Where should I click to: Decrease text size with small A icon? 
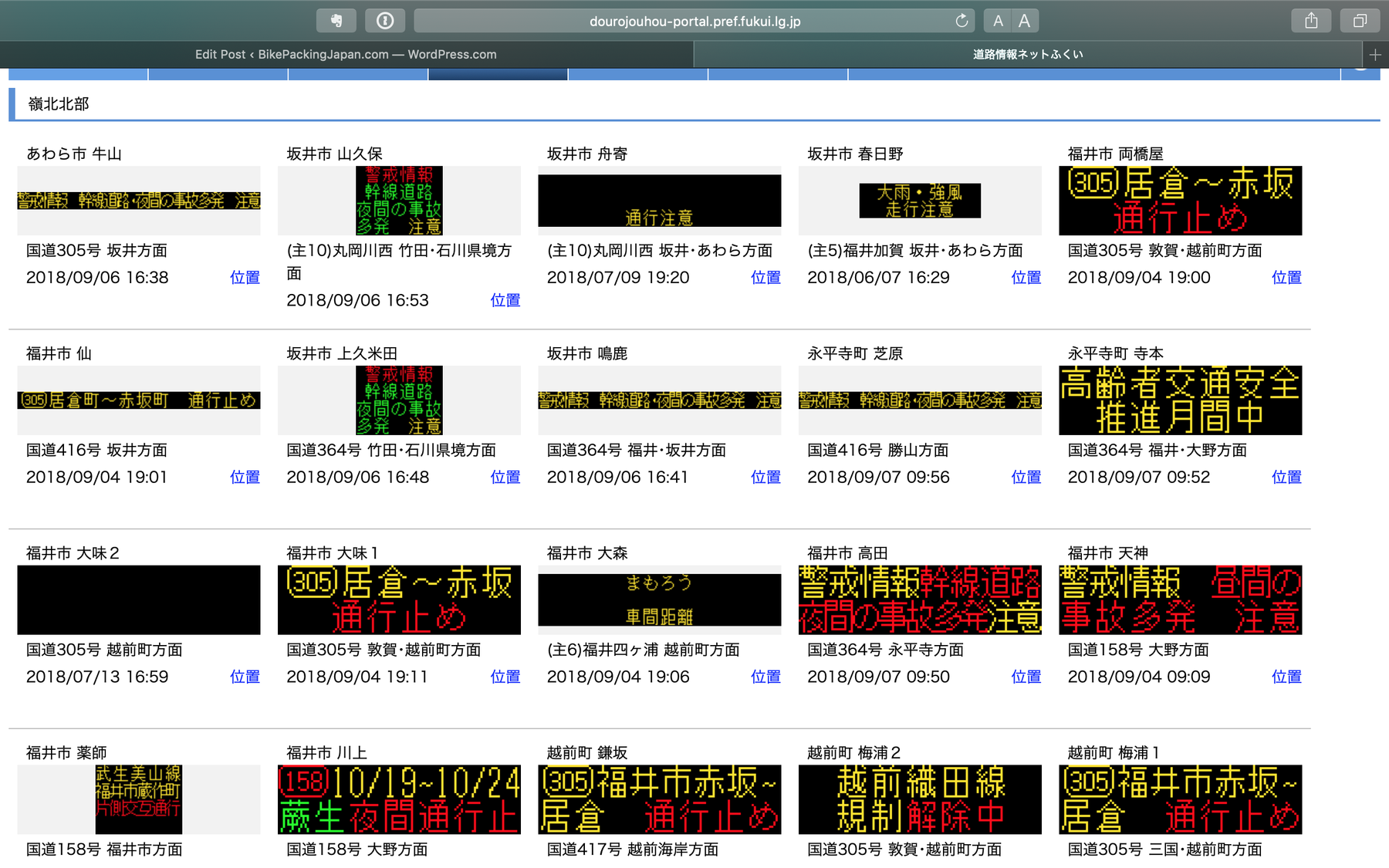(x=998, y=21)
